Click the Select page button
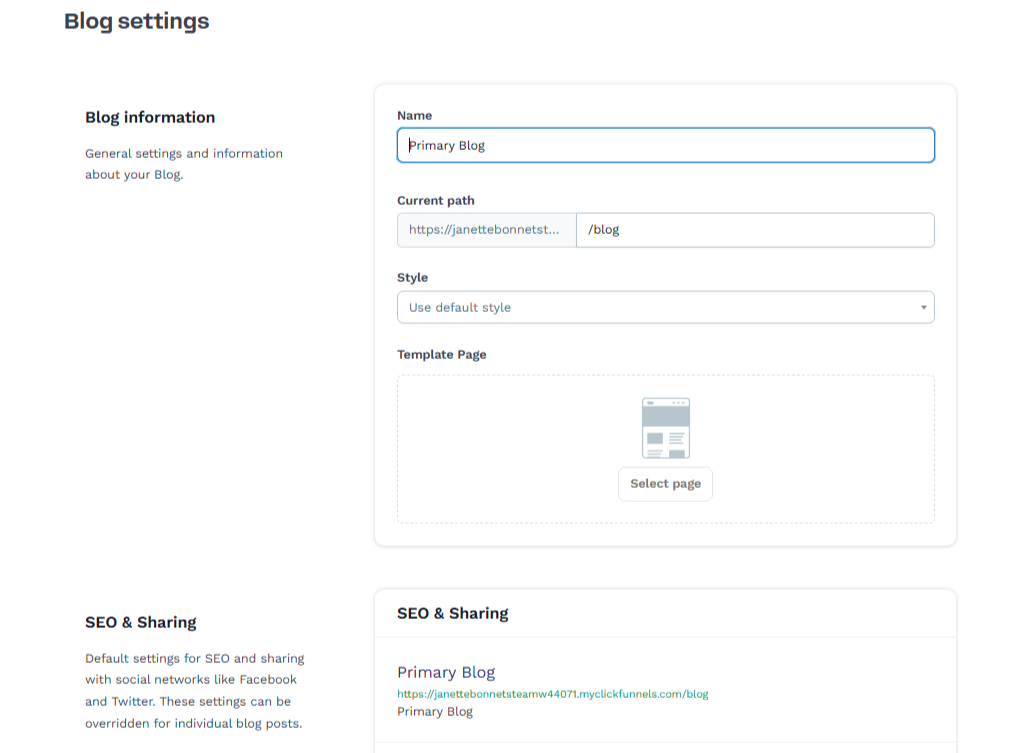This screenshot has width=1031, height=753. pyautogui.click(x=665, y=484)
